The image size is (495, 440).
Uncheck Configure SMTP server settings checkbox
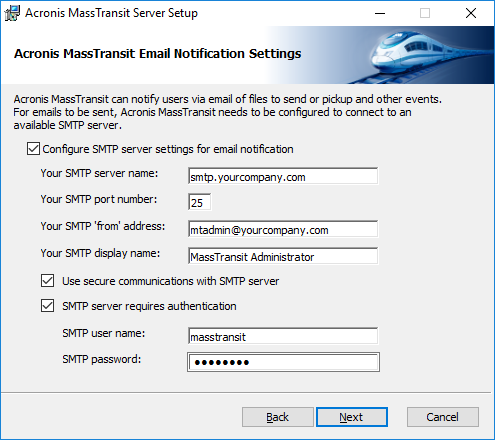point(33,149)
